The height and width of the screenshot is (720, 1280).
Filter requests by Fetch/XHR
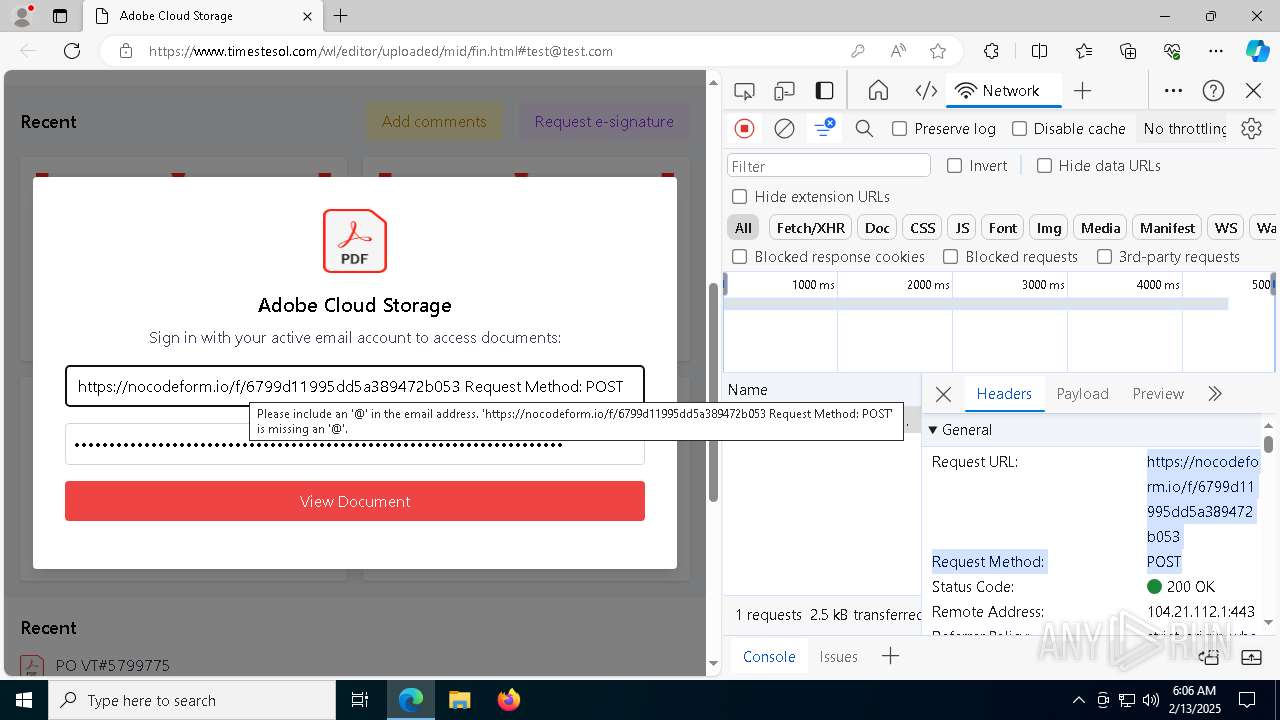tap(810, 228)
